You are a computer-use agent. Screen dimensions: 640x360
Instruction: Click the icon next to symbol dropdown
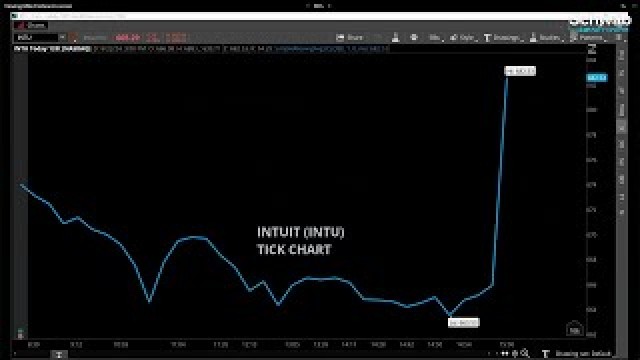73,38
